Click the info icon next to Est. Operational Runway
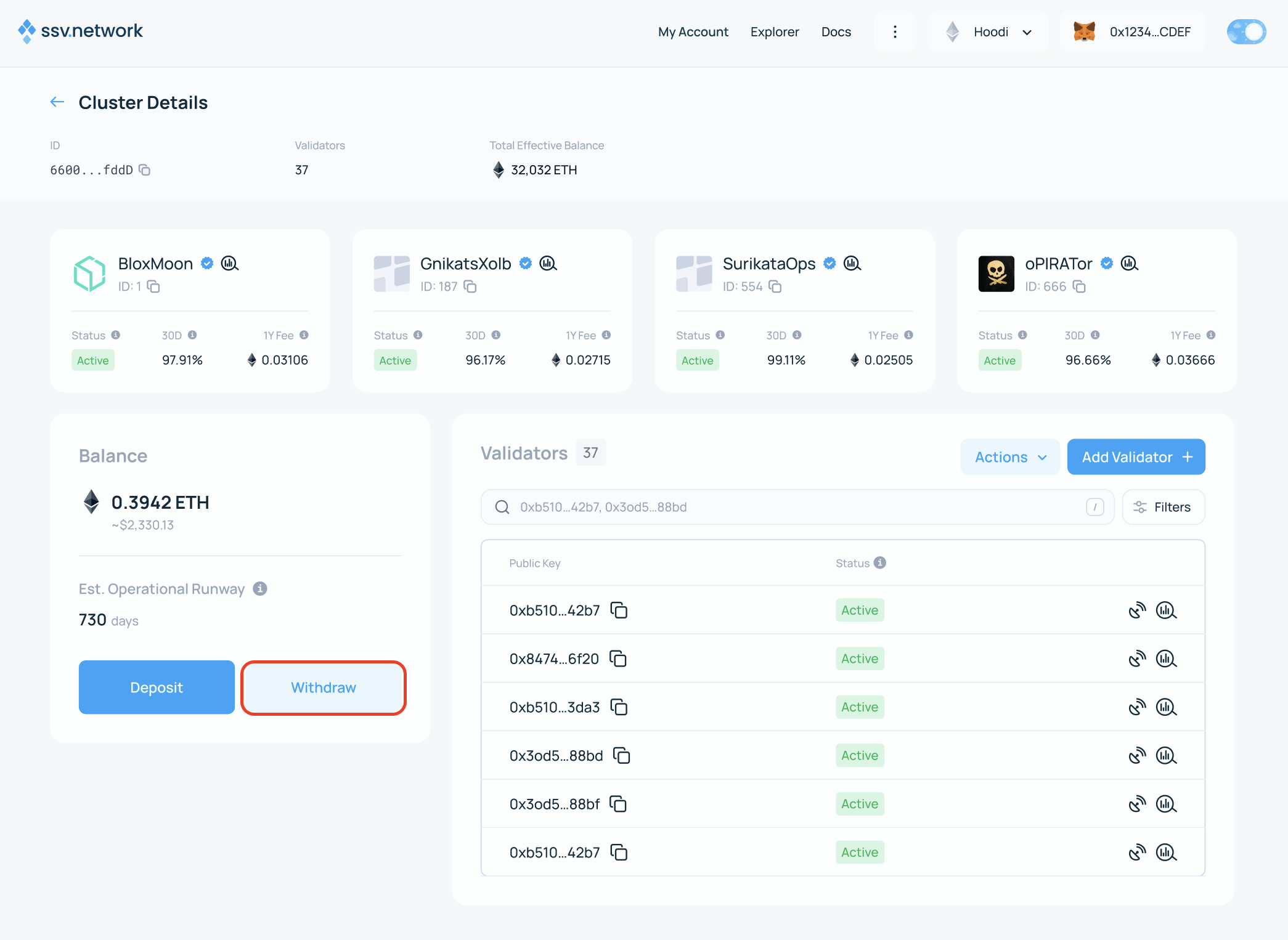Screen dimensions: 1288x940 (x=259, y=589)
